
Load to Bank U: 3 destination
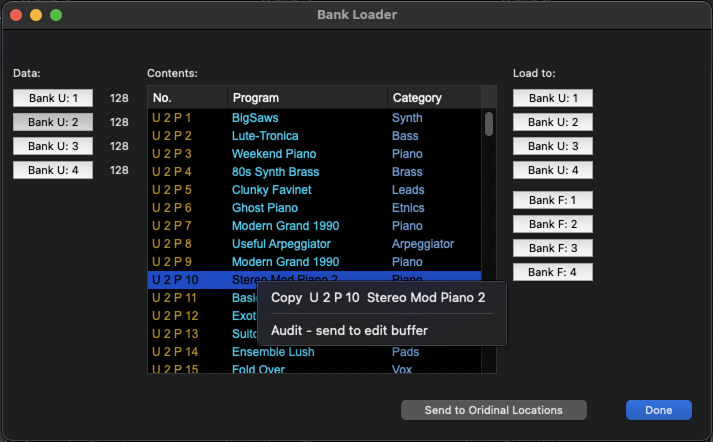553,146
